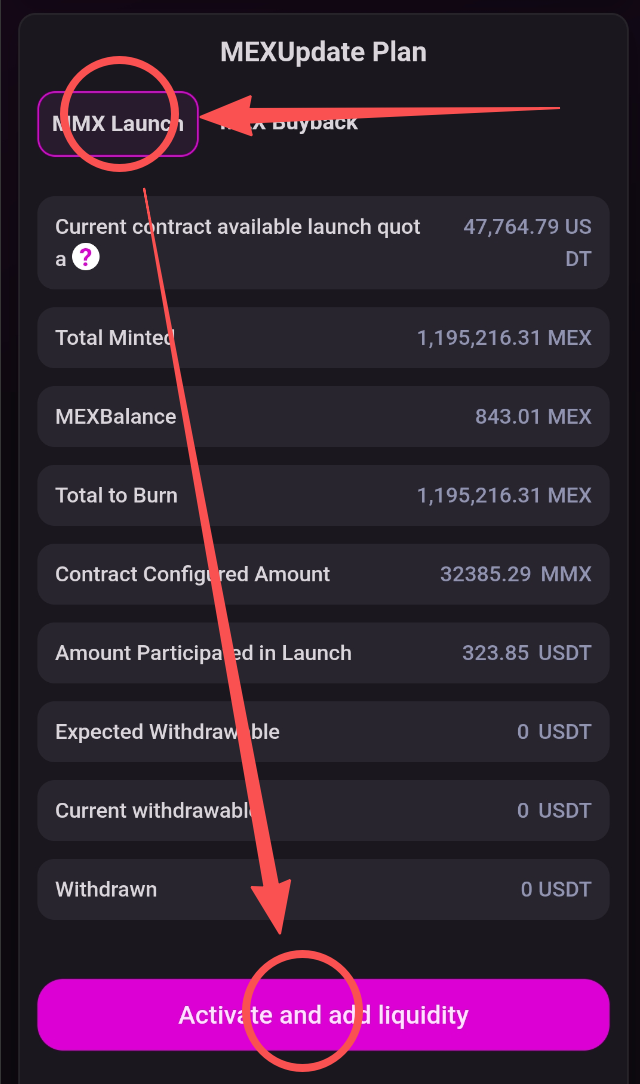Click the 32385.29 MMX value
Image resolution: width=640 pixels, height=1084 pixels.
click(515, 574)
